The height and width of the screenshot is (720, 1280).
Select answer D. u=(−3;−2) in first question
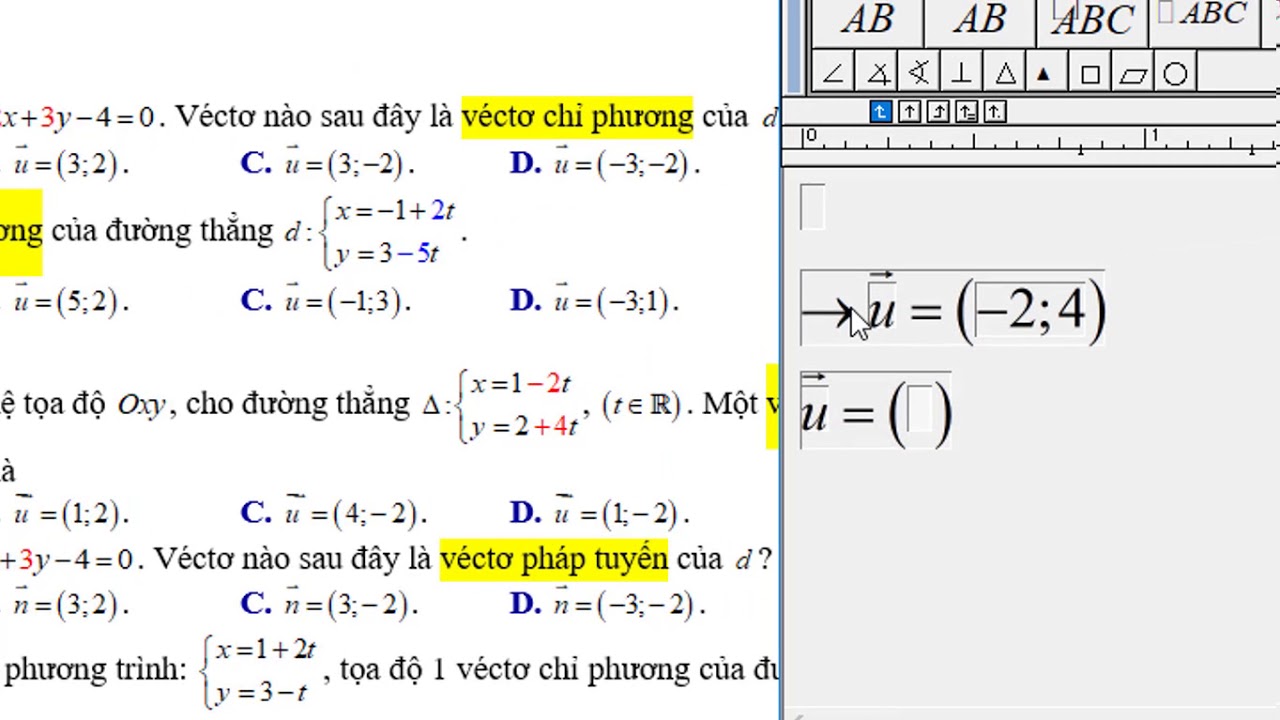(605, 164)
